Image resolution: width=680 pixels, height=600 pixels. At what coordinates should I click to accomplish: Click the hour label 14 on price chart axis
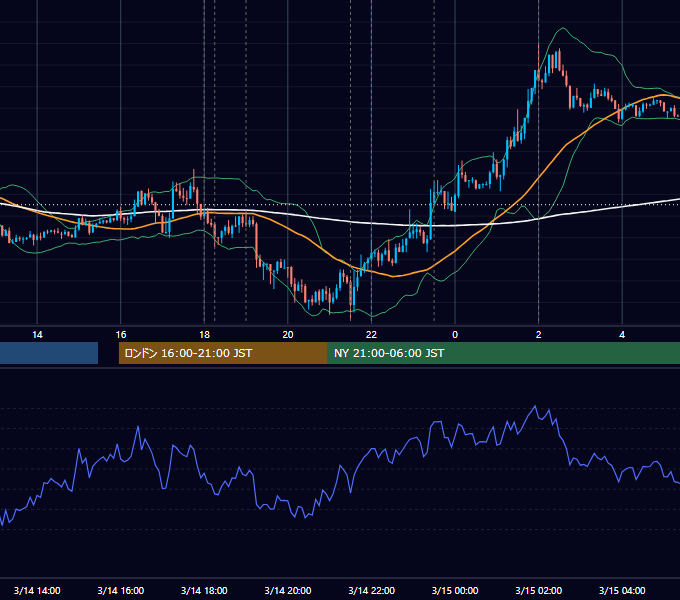point(37,334)
